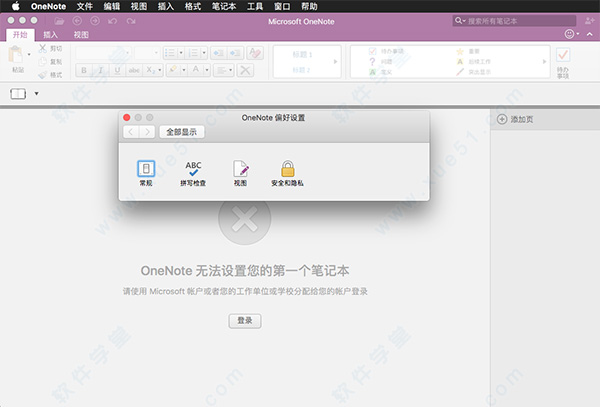
Task: Open the alignment dropdown arrow
Action: pyautogui.click(x=231, y=70)
